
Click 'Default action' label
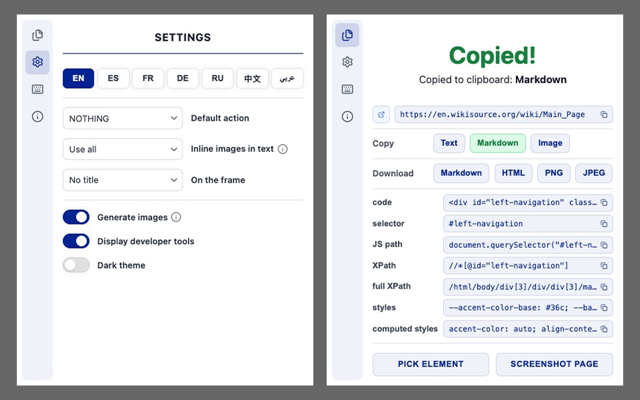[x=220, y=118]
